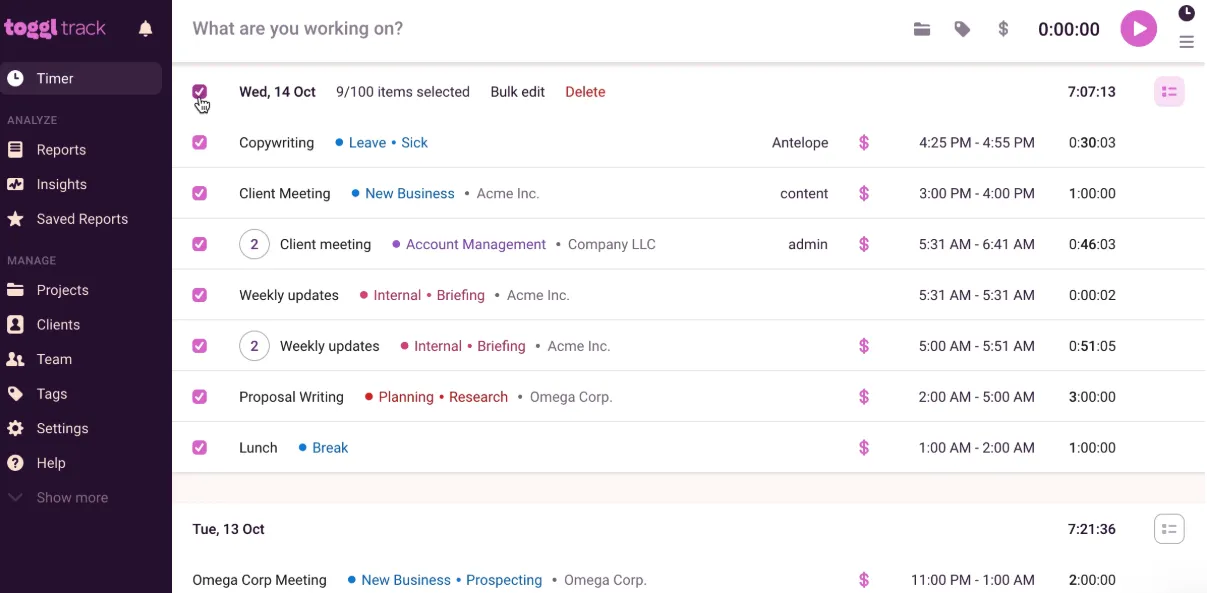Screen dimensions: 1207x593
Task: Edit duration 1:00:00 of Lunch entry
Action: pos(1092,449)
